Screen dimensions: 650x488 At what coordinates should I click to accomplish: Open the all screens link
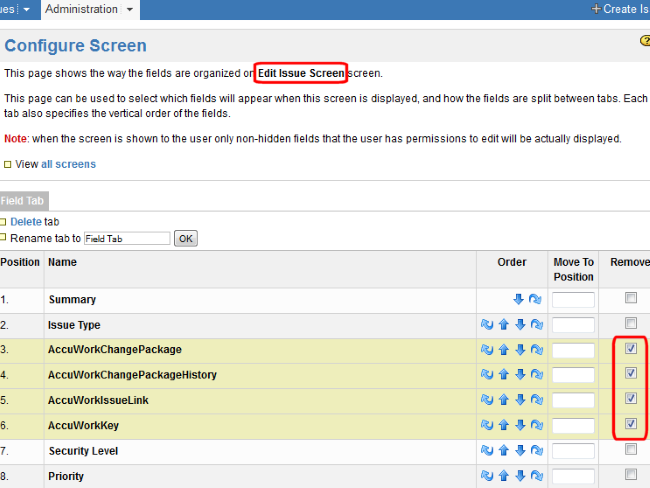pyautogui.click(x=68, y=164)
